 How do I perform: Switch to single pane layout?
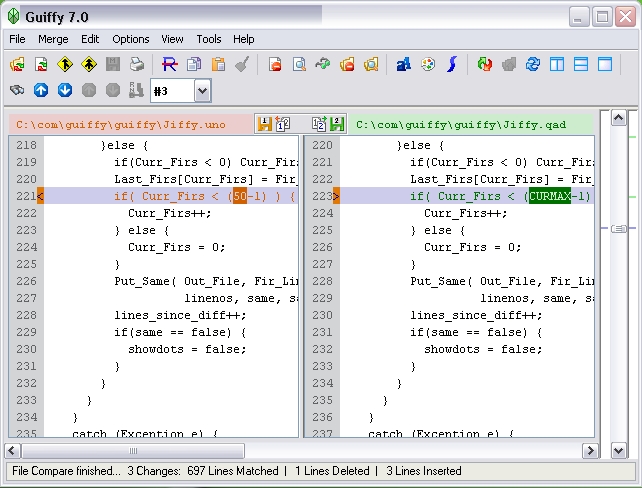(x=605, y=64)
